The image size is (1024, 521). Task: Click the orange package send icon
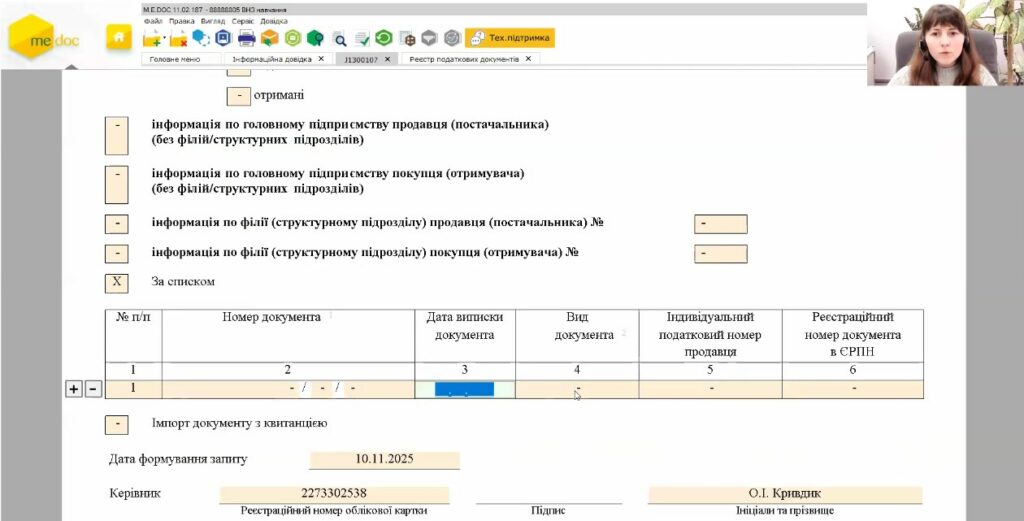pyautogui.click(x=269, y=39)
